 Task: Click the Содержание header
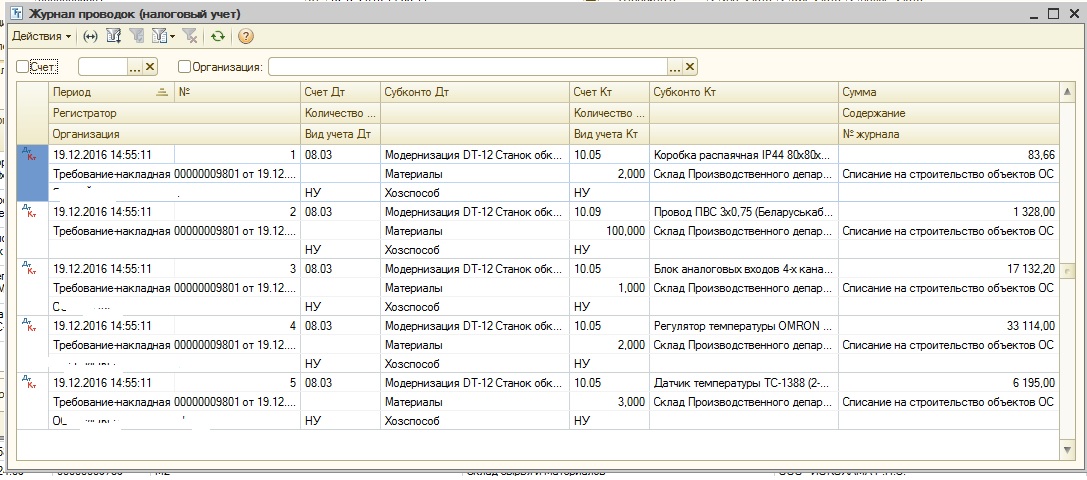click(x=949, y=113)
